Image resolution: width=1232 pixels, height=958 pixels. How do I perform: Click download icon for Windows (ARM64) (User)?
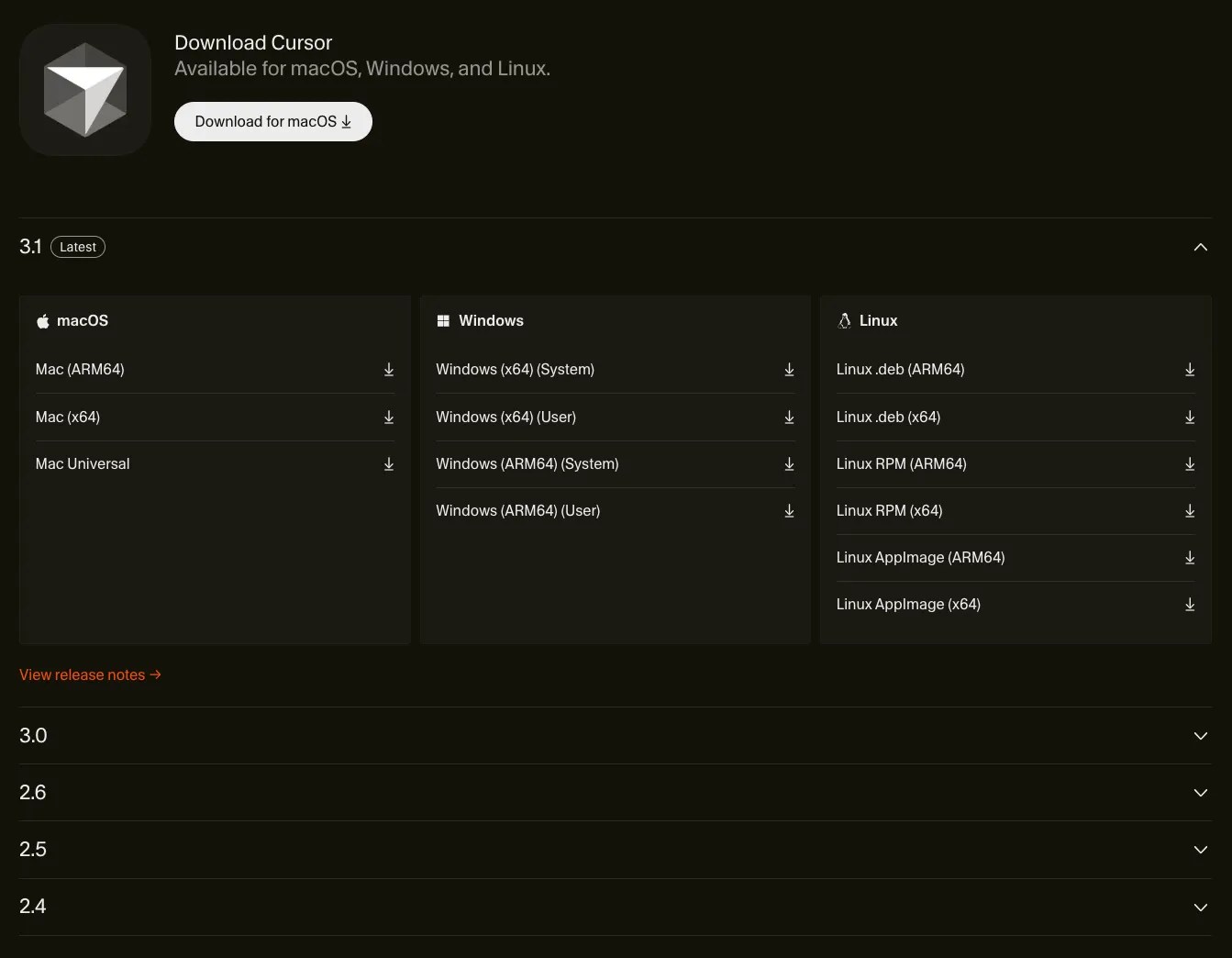(x=789, y=511)
